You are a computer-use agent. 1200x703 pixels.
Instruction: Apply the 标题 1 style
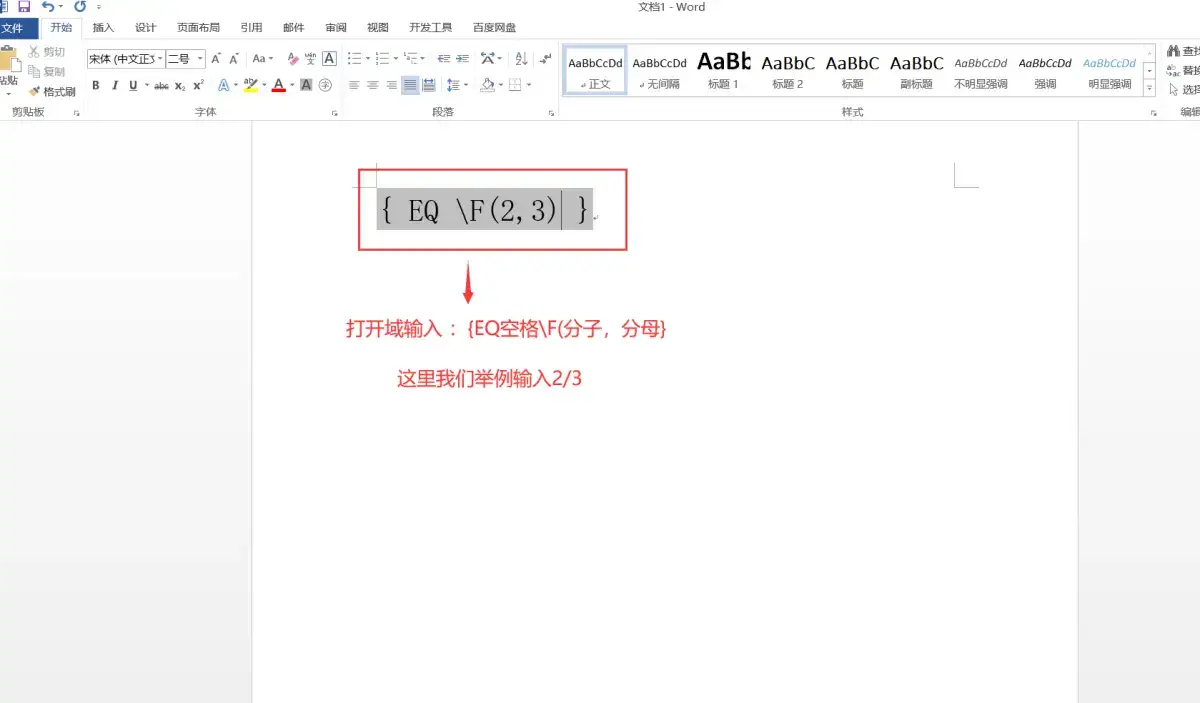click(724, 70)
